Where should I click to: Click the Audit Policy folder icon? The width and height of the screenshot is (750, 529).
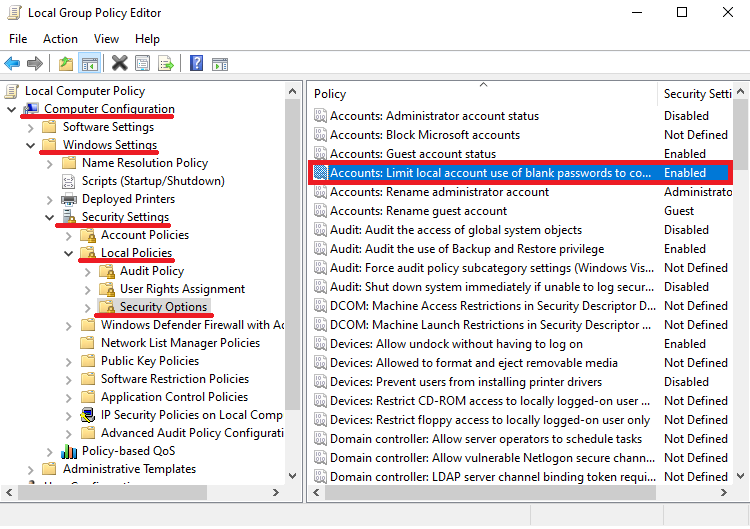[107, 271]
